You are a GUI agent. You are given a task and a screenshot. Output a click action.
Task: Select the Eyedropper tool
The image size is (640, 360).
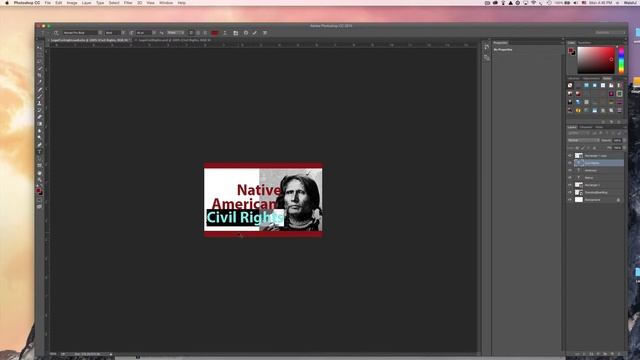40,82
